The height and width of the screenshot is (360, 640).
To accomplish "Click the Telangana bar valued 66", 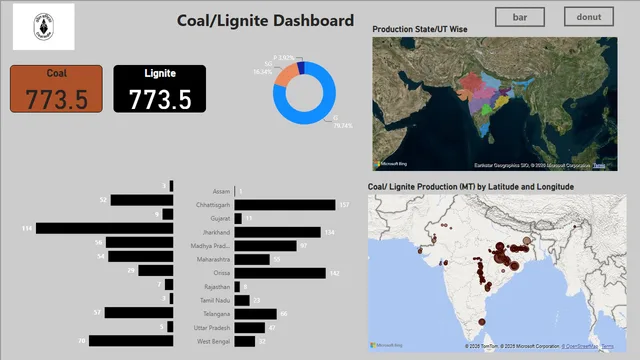I will point(256,314).
